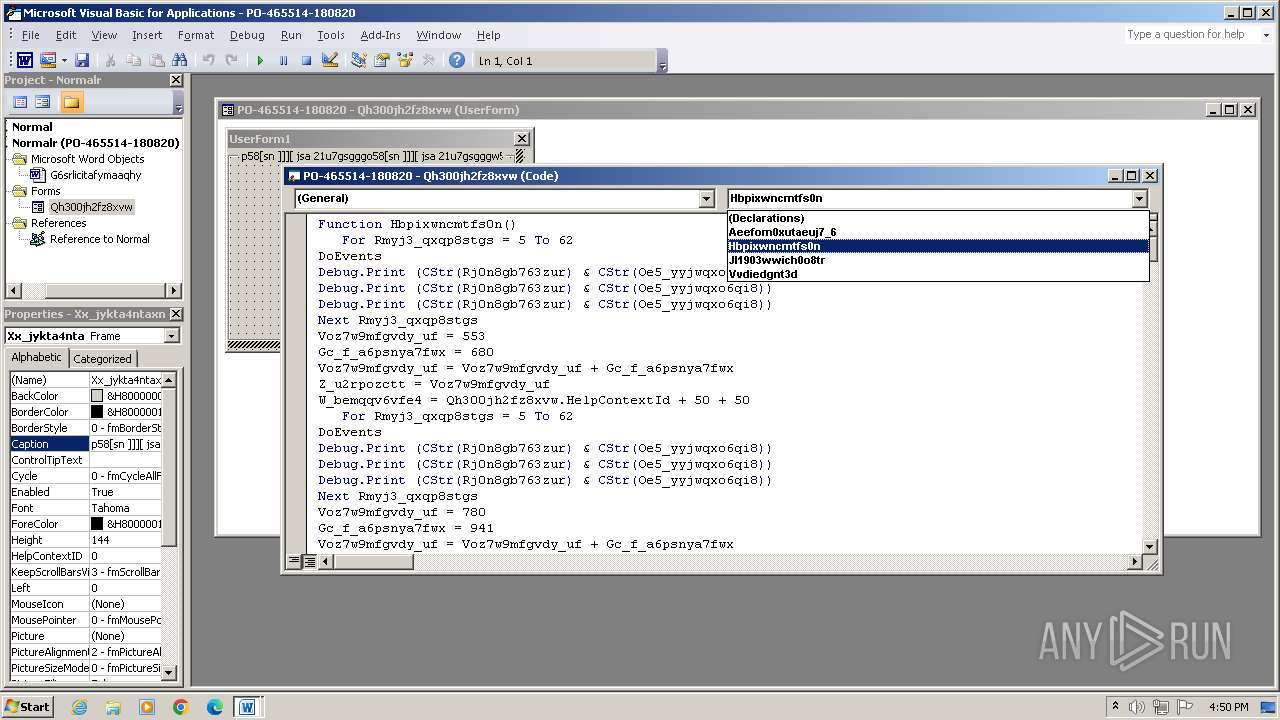
Task: Switch to the Alphabetic tab
Action: (x=36, y=358)
